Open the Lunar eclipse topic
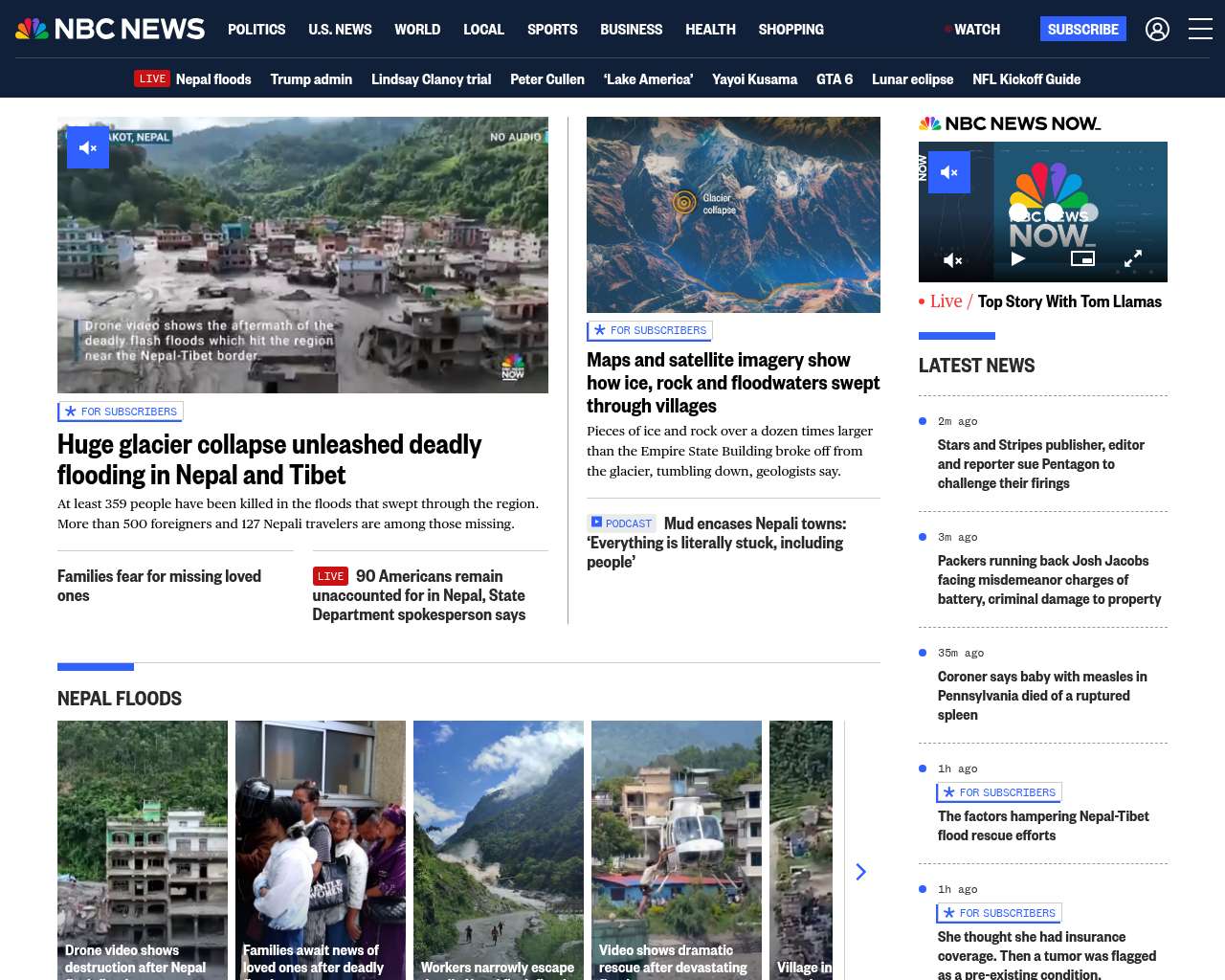The image size is (1225, 980). coord(912,79)
